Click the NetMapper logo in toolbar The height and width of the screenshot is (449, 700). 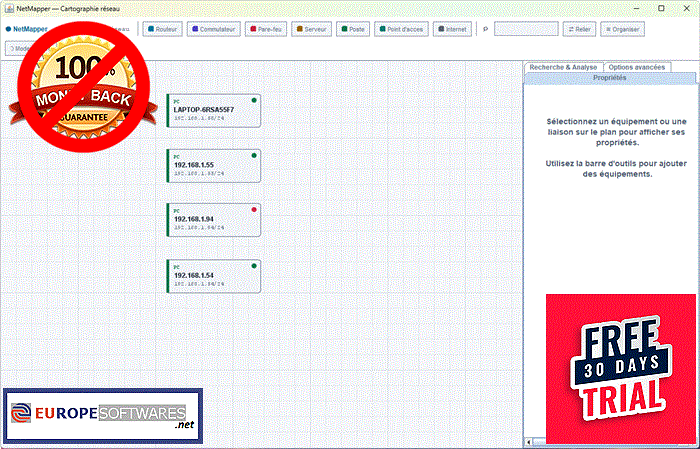(26, 29)
